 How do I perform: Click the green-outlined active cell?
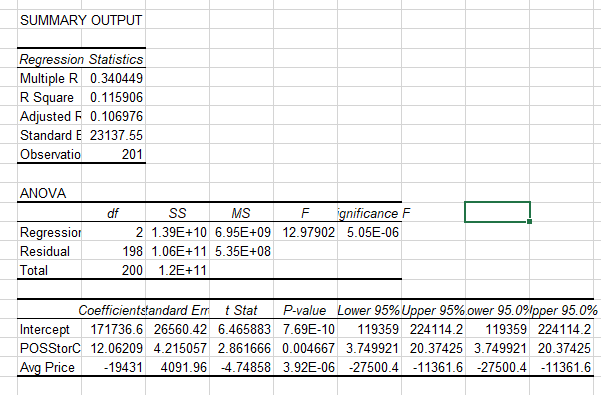click(x=497, y=211)
